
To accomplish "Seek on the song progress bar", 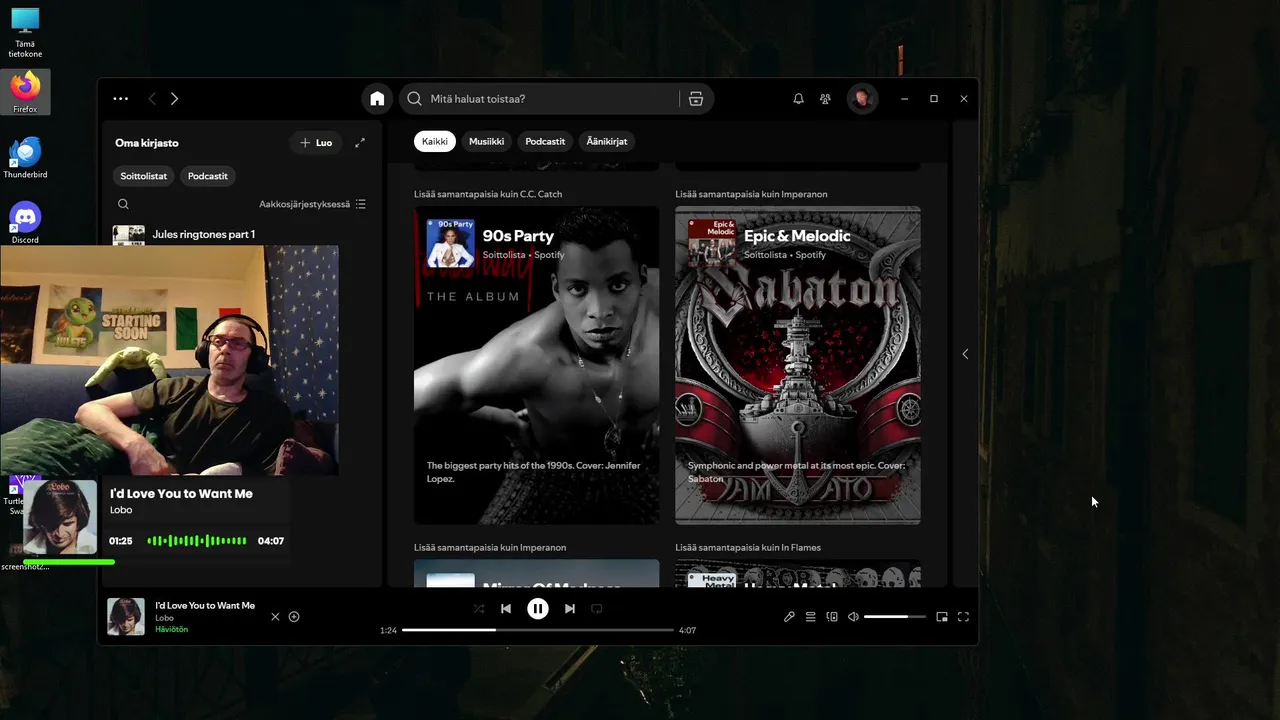I will coord(538,630).
